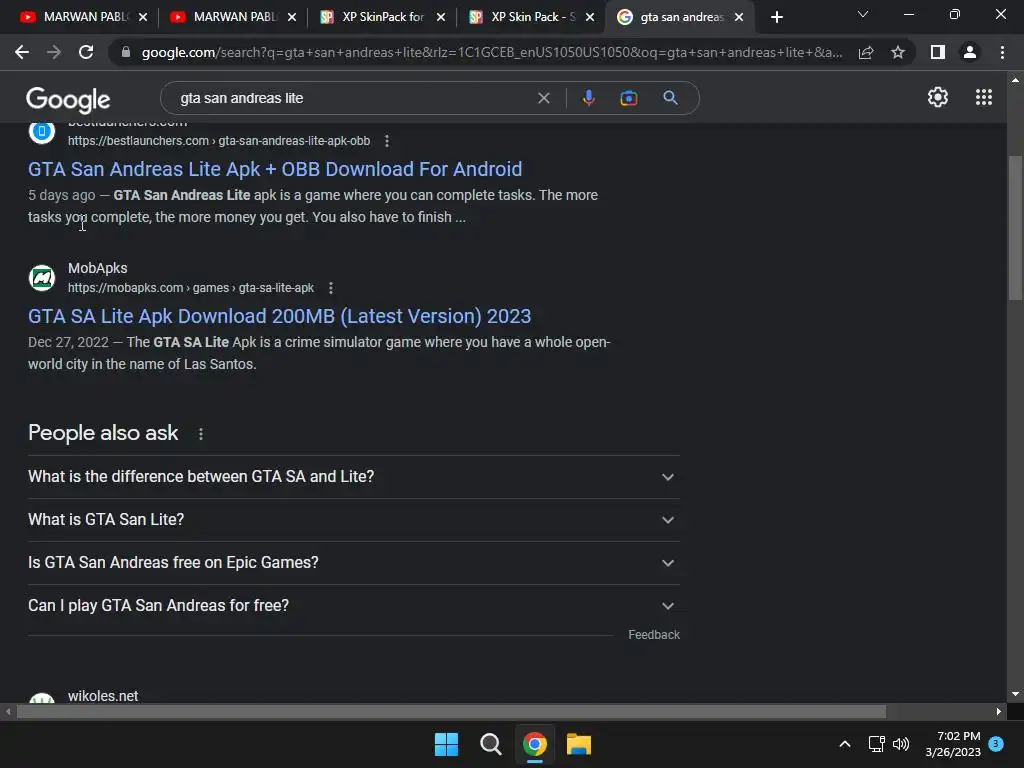1024x768 pixels.
Task: Expand GTA San Andreas free Epic Games question
Action: click(353, 563)
